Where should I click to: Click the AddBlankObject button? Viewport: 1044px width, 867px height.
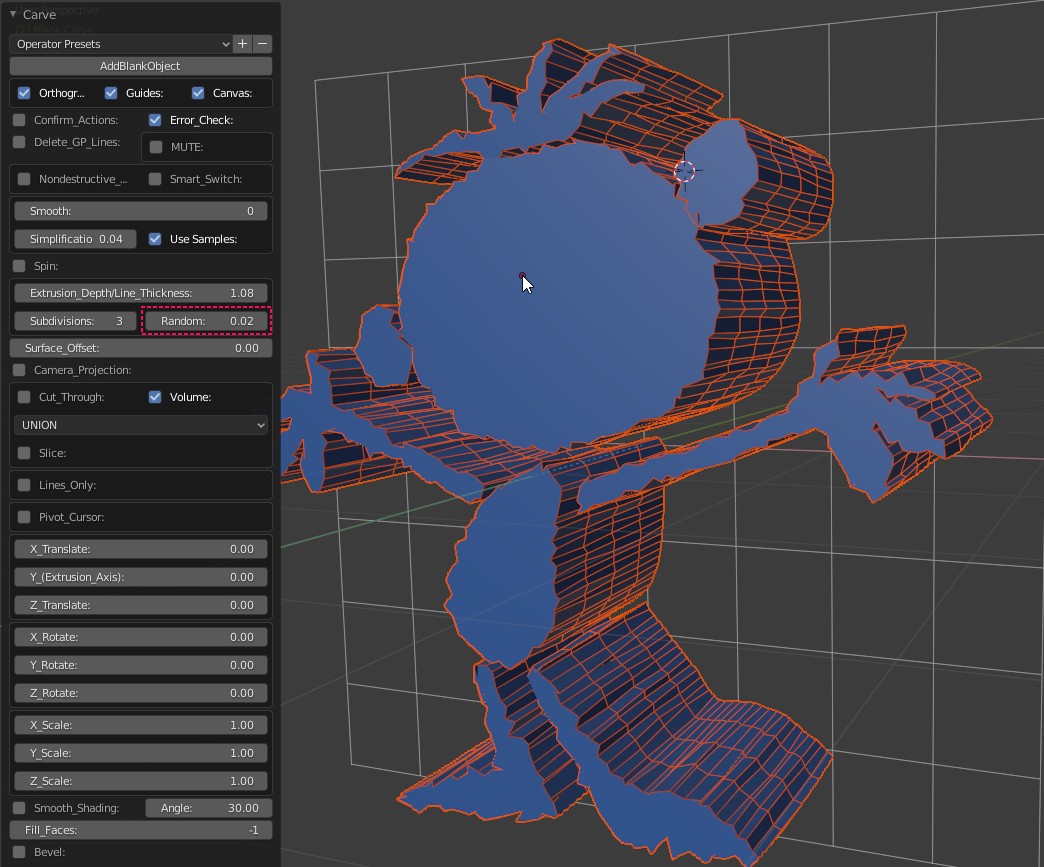pos(141,66)
